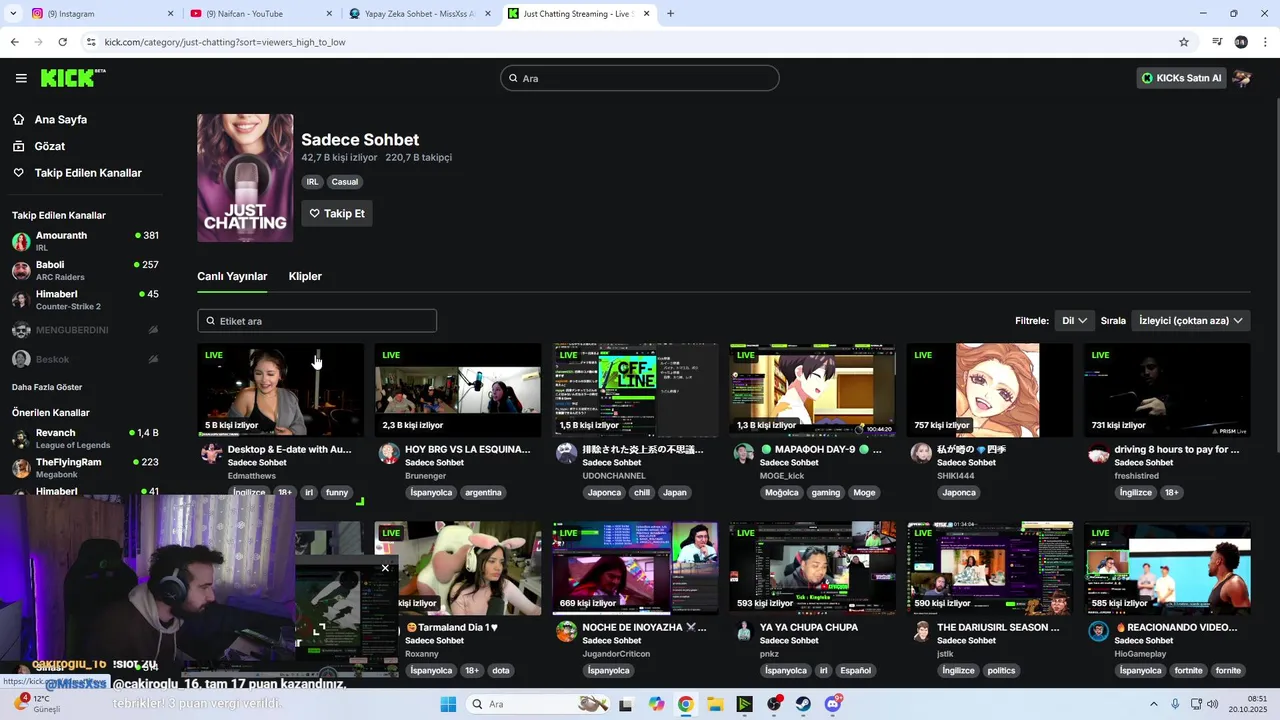
Task: Bookmark this page with the star icon
Action: pyautogui.click(x=1184, y=42)
